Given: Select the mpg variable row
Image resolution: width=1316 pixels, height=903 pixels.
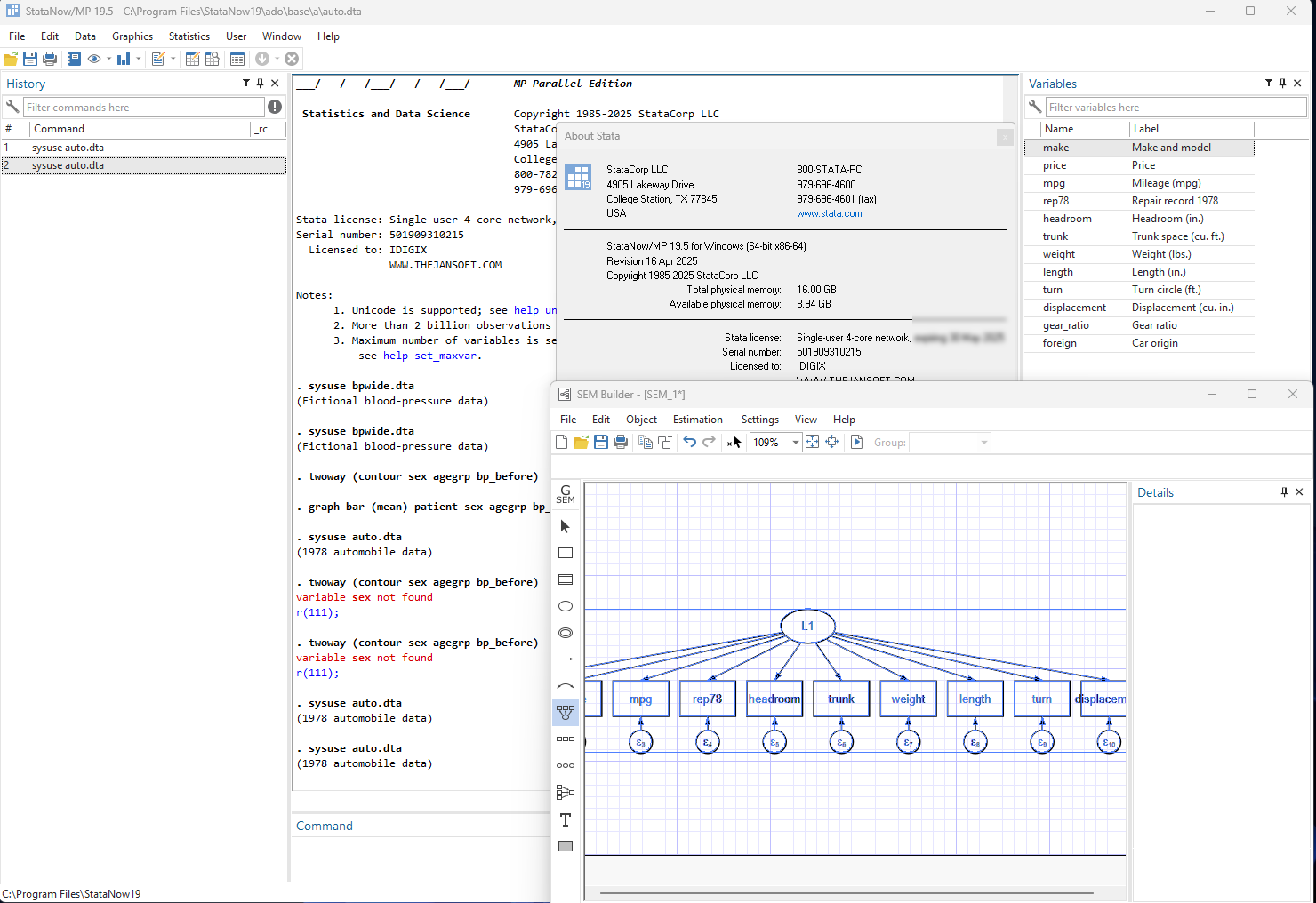Looking at the screenshot, I should tap(1139, 183).
